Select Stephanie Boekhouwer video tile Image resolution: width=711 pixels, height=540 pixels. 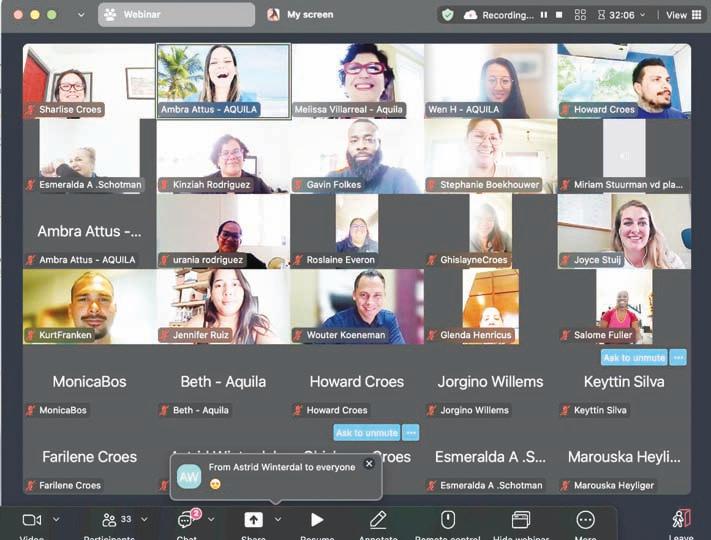coord(491,156)
